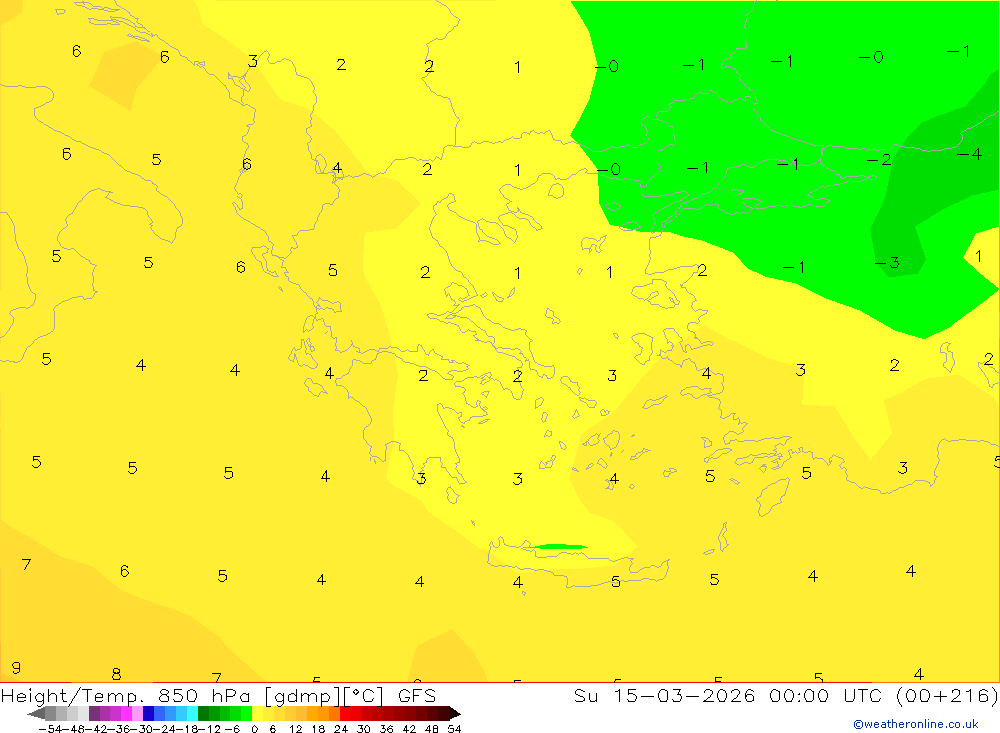Viewport: 1000px width, 733px height.
Task: Select the 'Su 15-03-2026' date text
Action: click(664, 695)
